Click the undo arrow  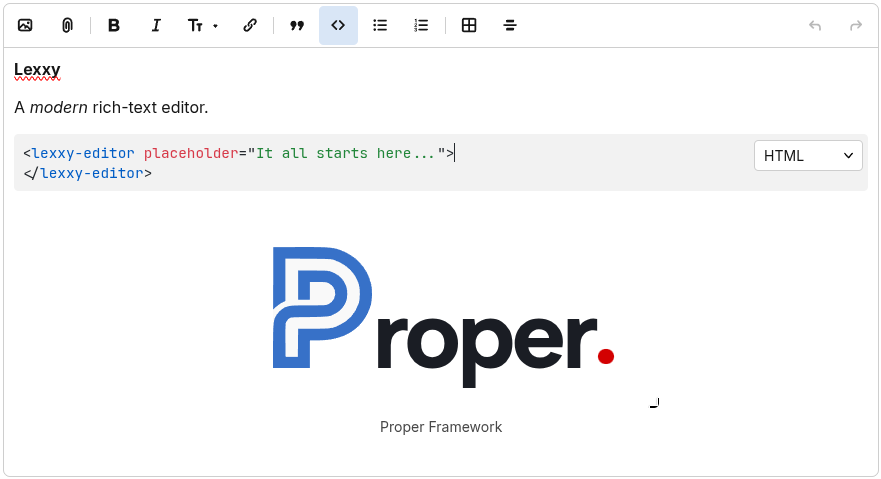(815, 25)
